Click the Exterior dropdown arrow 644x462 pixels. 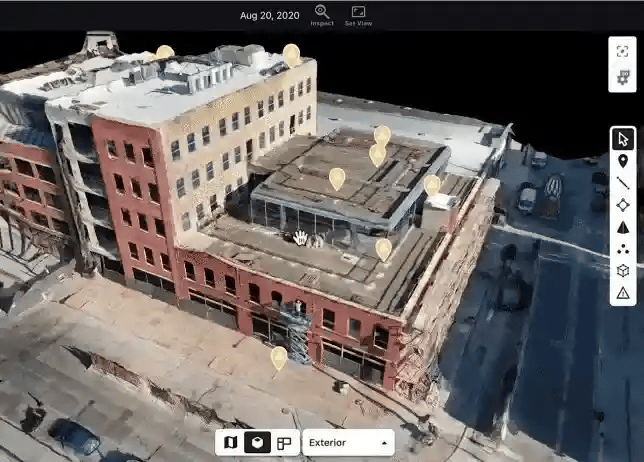click(384, 443)
